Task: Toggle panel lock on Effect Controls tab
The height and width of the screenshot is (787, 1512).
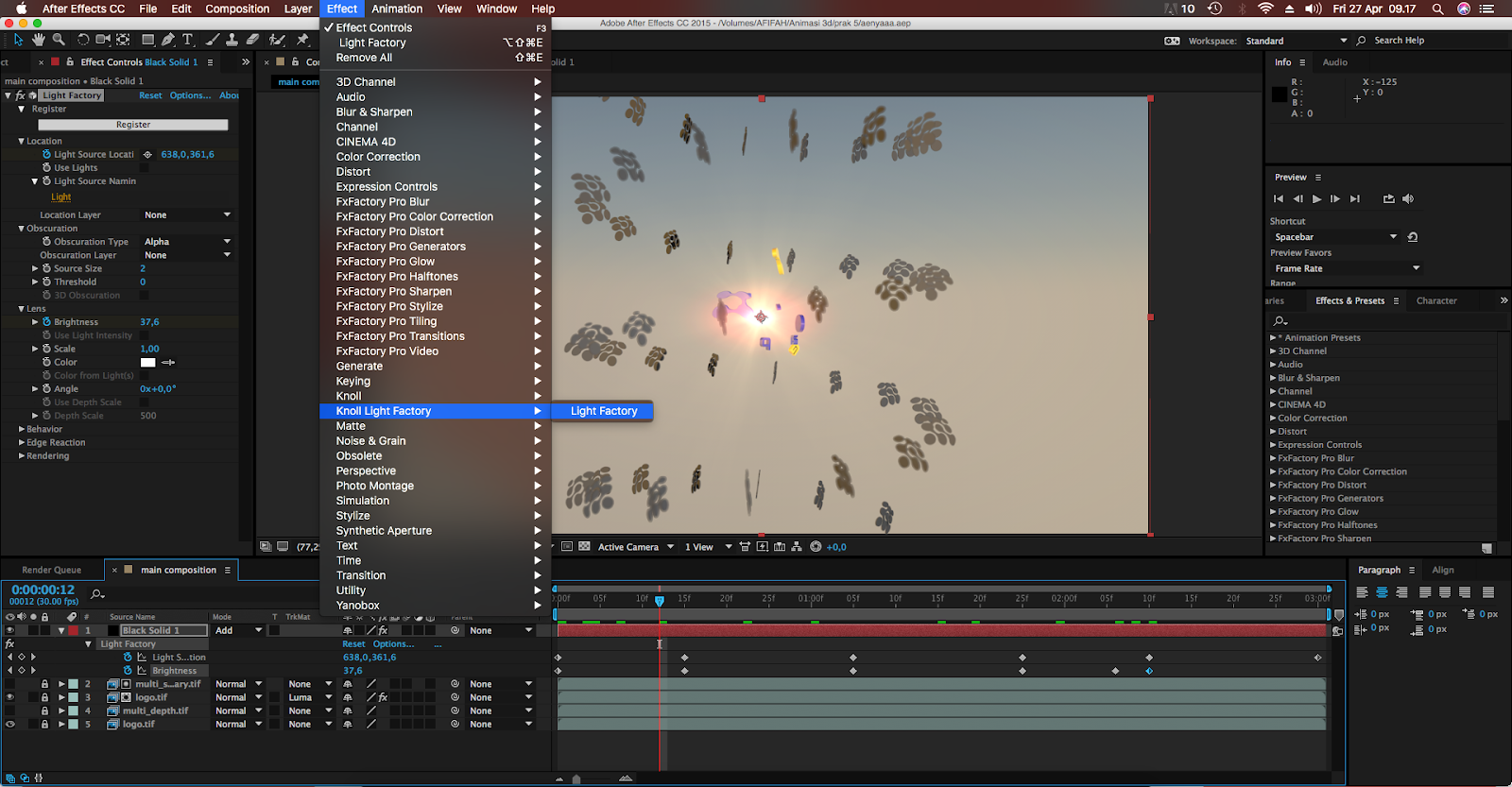Action: (x=70, y=62)
